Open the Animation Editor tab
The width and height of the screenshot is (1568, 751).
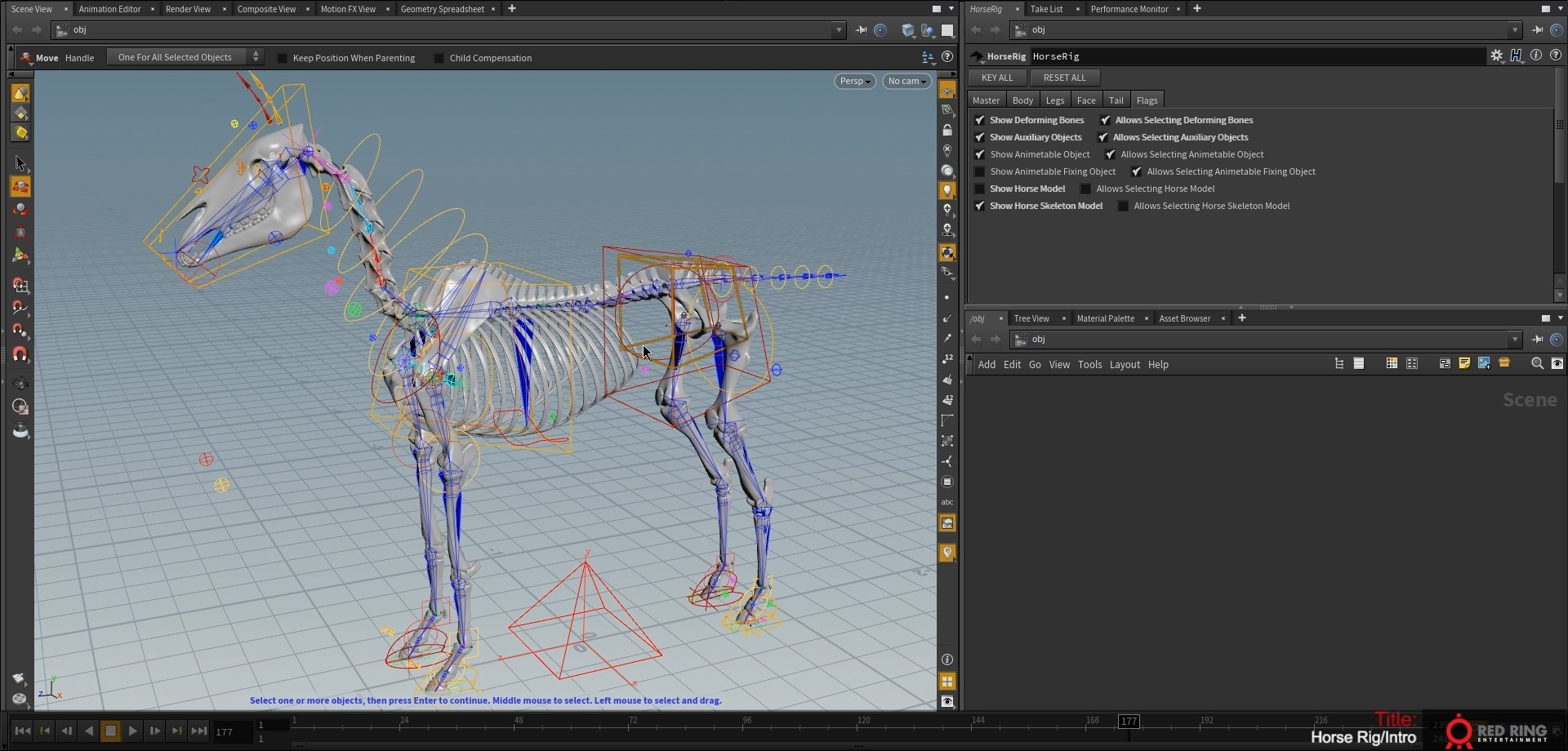(x=110, y=9)
